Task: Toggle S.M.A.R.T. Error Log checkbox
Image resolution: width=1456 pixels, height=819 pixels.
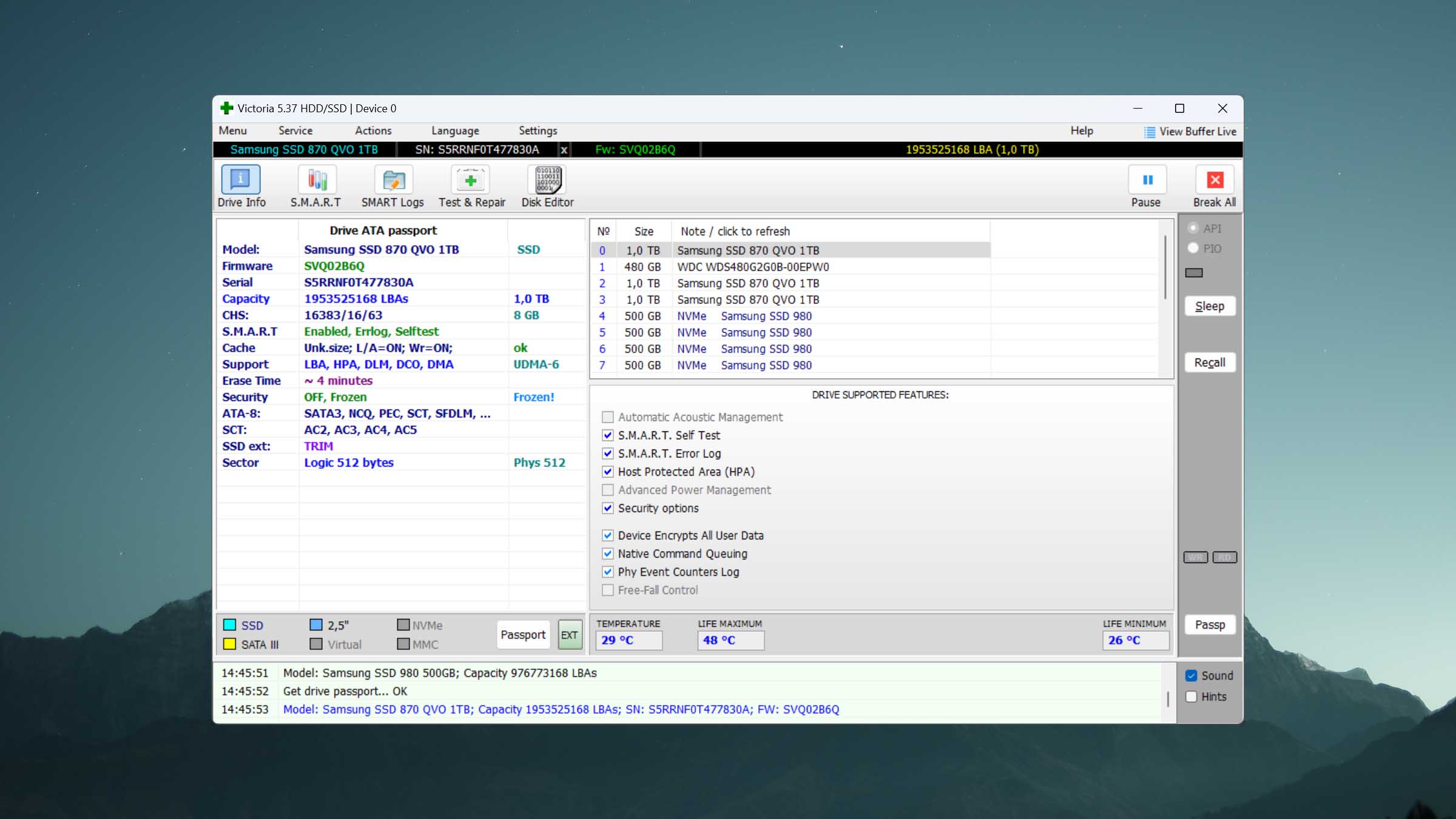Action: [x=607, y=453]
